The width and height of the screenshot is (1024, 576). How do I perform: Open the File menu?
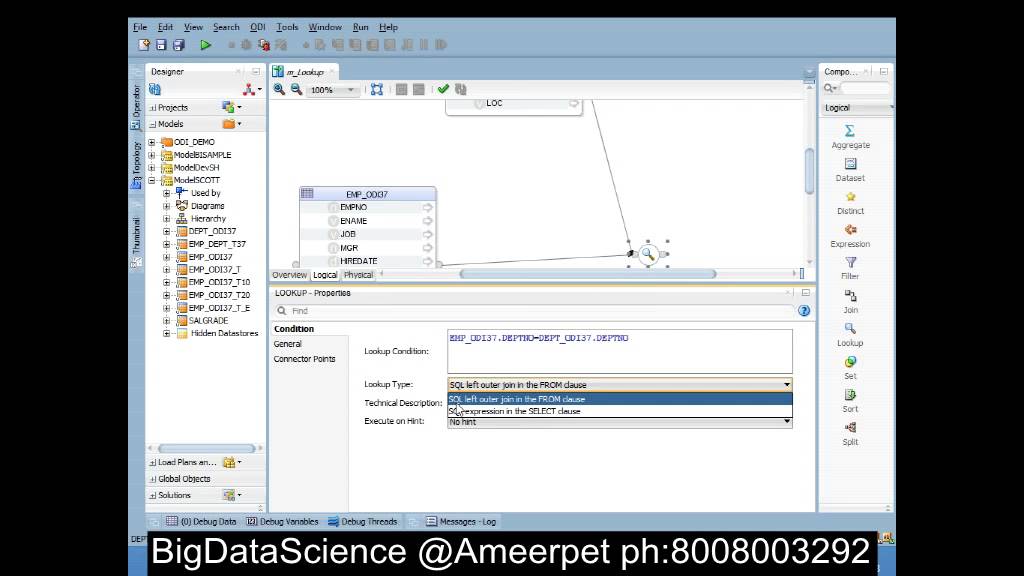pyautogui.click(x=140, y=27)
